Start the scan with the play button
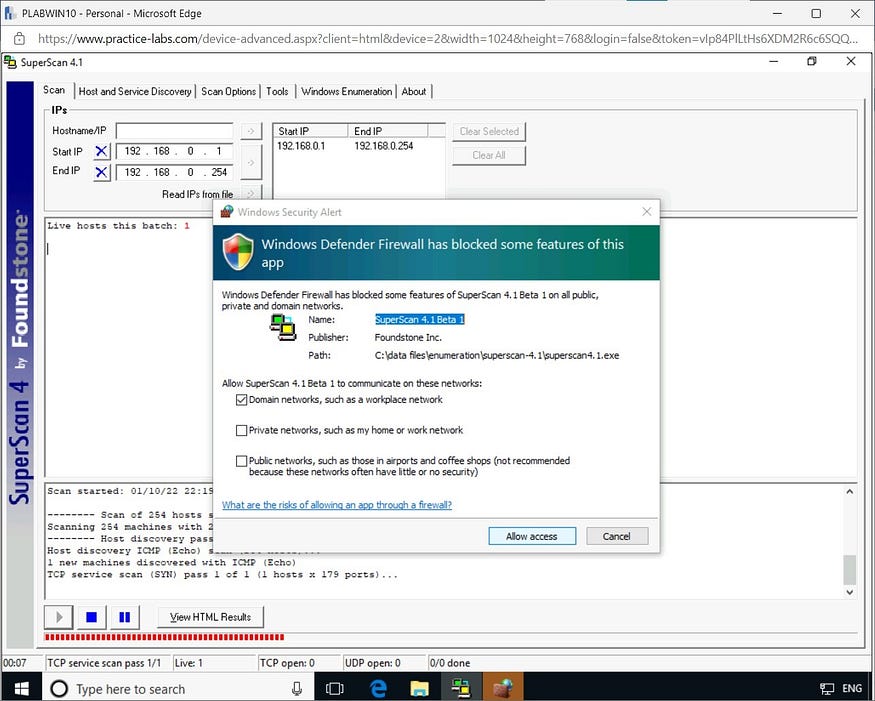This screenshot has width=875, height=701. coord(59,617)
